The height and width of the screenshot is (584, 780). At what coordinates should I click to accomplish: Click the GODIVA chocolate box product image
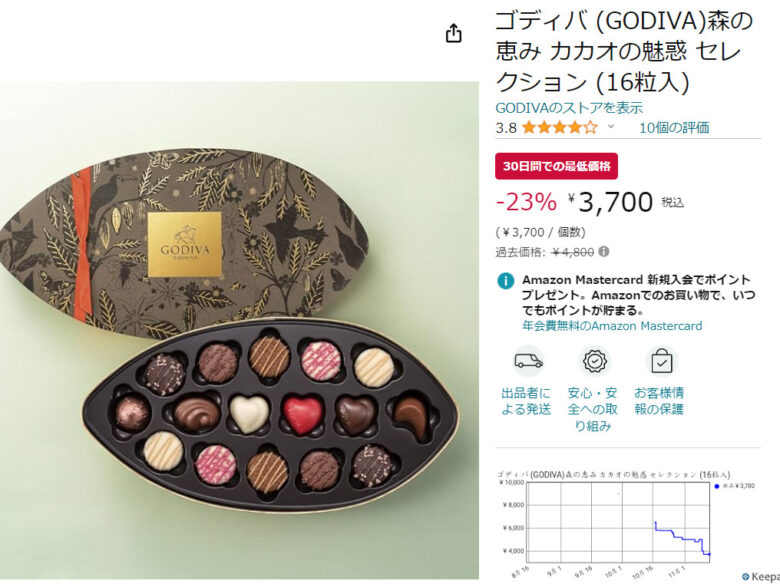(x=239, y=330)
